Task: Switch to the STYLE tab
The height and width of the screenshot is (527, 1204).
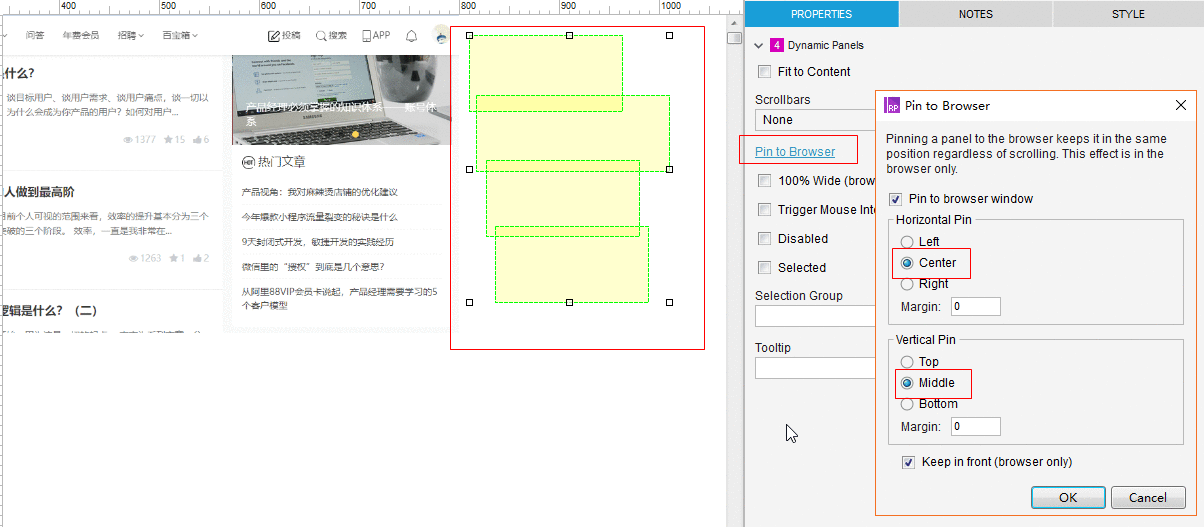Action: (x=1128, y=14)
